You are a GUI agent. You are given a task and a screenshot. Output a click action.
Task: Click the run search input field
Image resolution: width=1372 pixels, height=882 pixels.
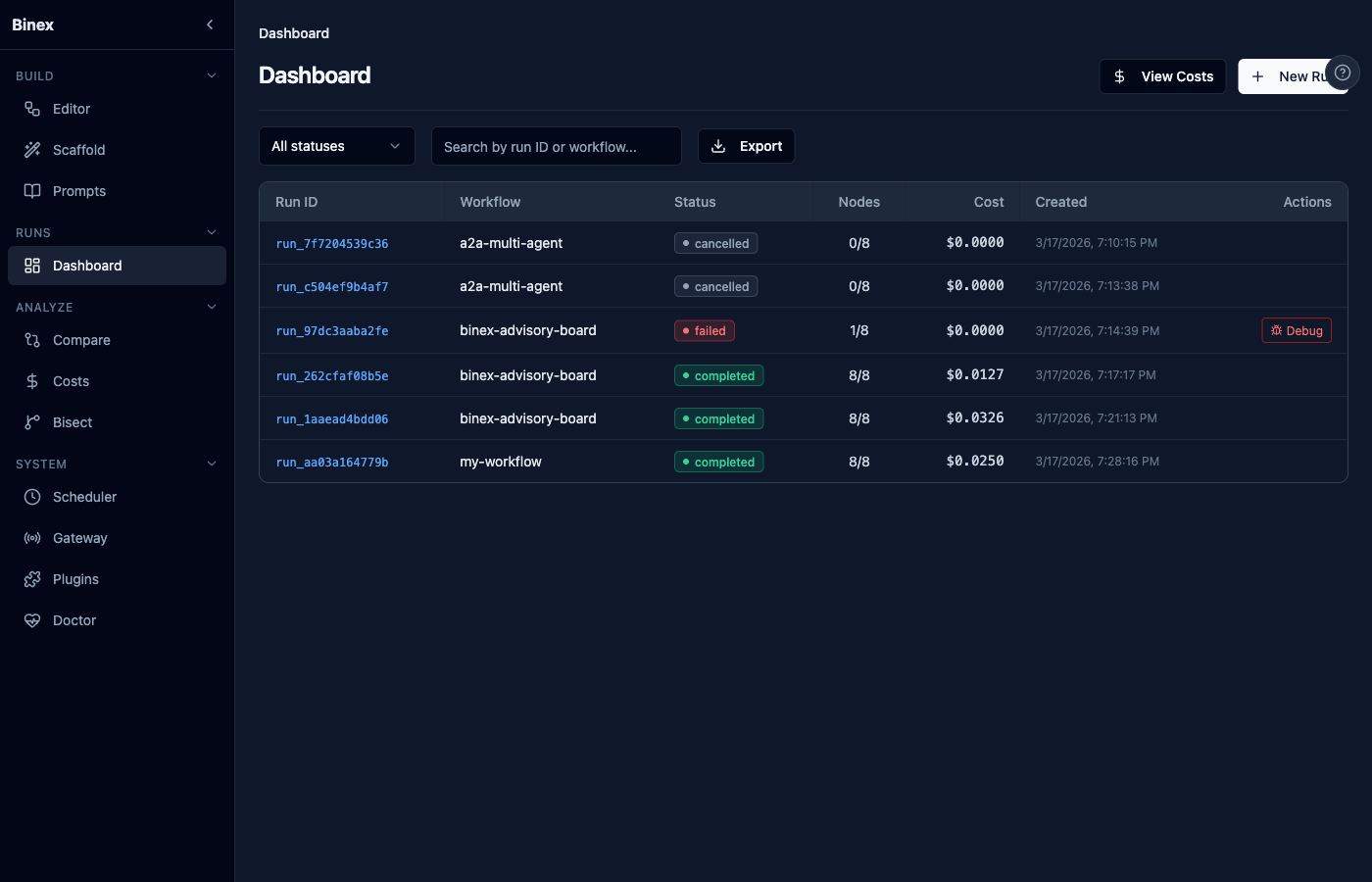click(x=556, y=145)
